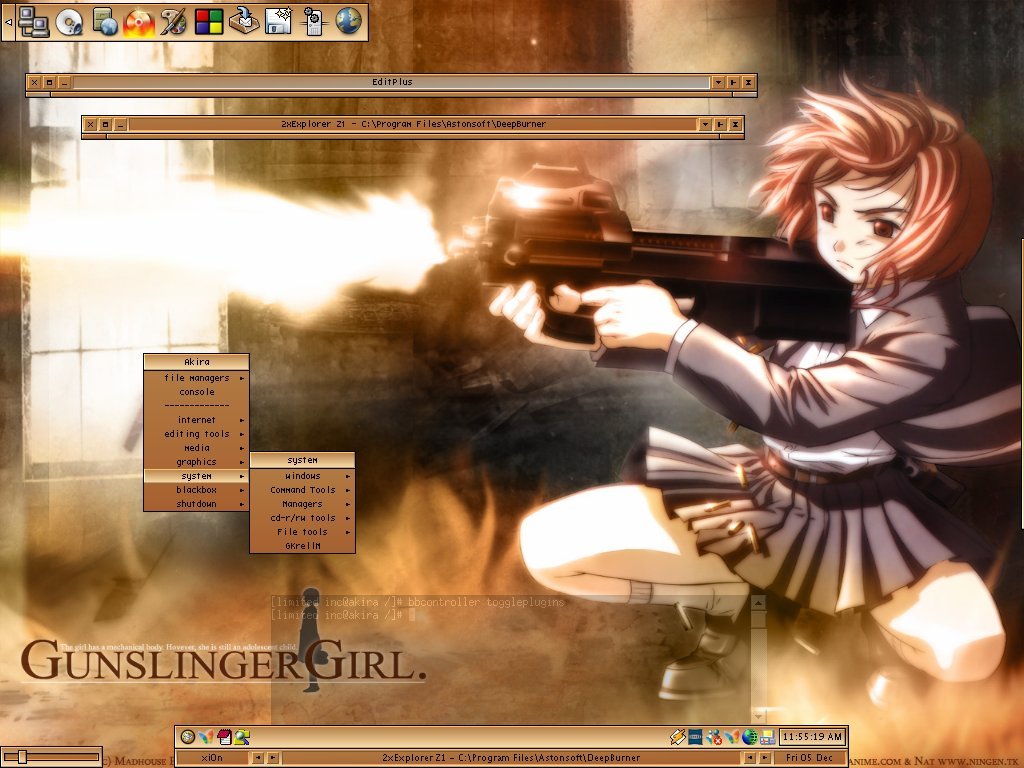The image size is (1024, 768).
Task: Open the gears system configuration icon
Action: tap(313, 22)
